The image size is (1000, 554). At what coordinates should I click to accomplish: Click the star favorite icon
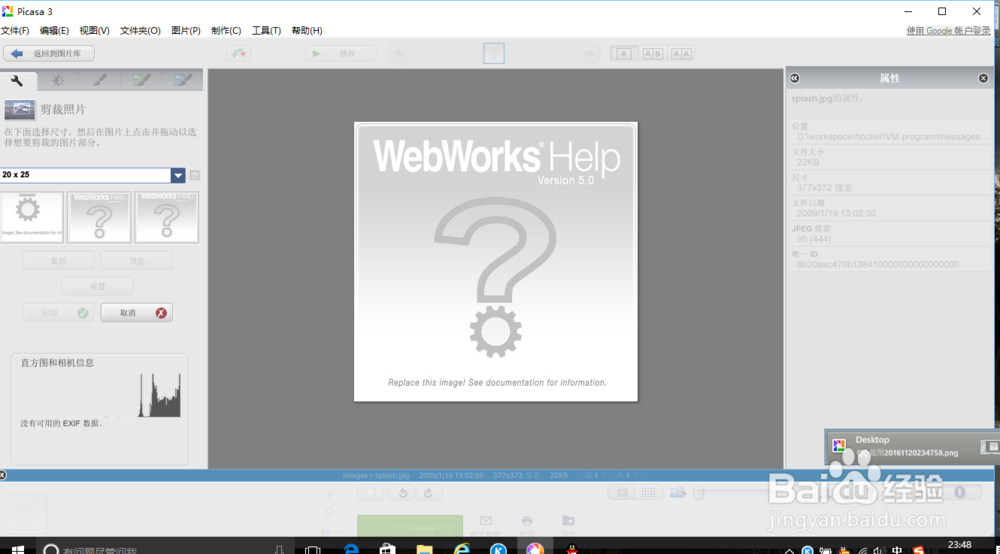(371, 493)
